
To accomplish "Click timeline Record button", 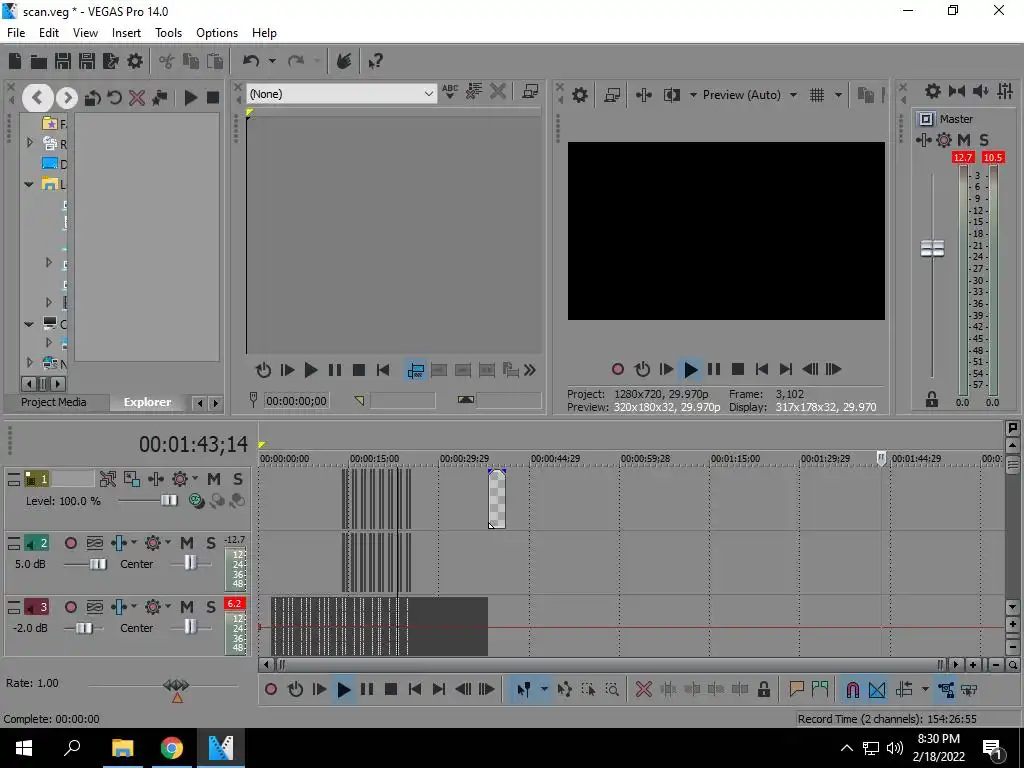I will (271, 690).
